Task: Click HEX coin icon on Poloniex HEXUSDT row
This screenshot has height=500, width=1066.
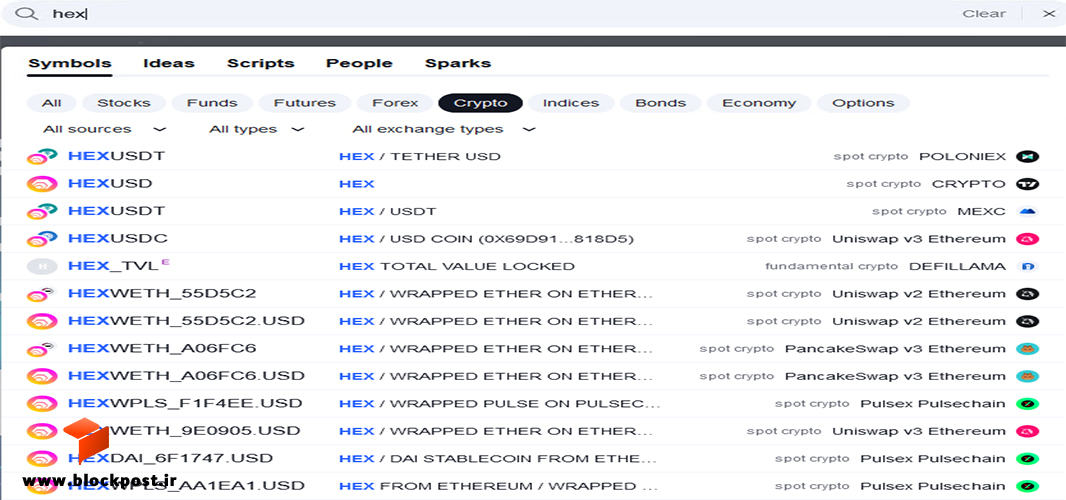Action: [41, 156]
